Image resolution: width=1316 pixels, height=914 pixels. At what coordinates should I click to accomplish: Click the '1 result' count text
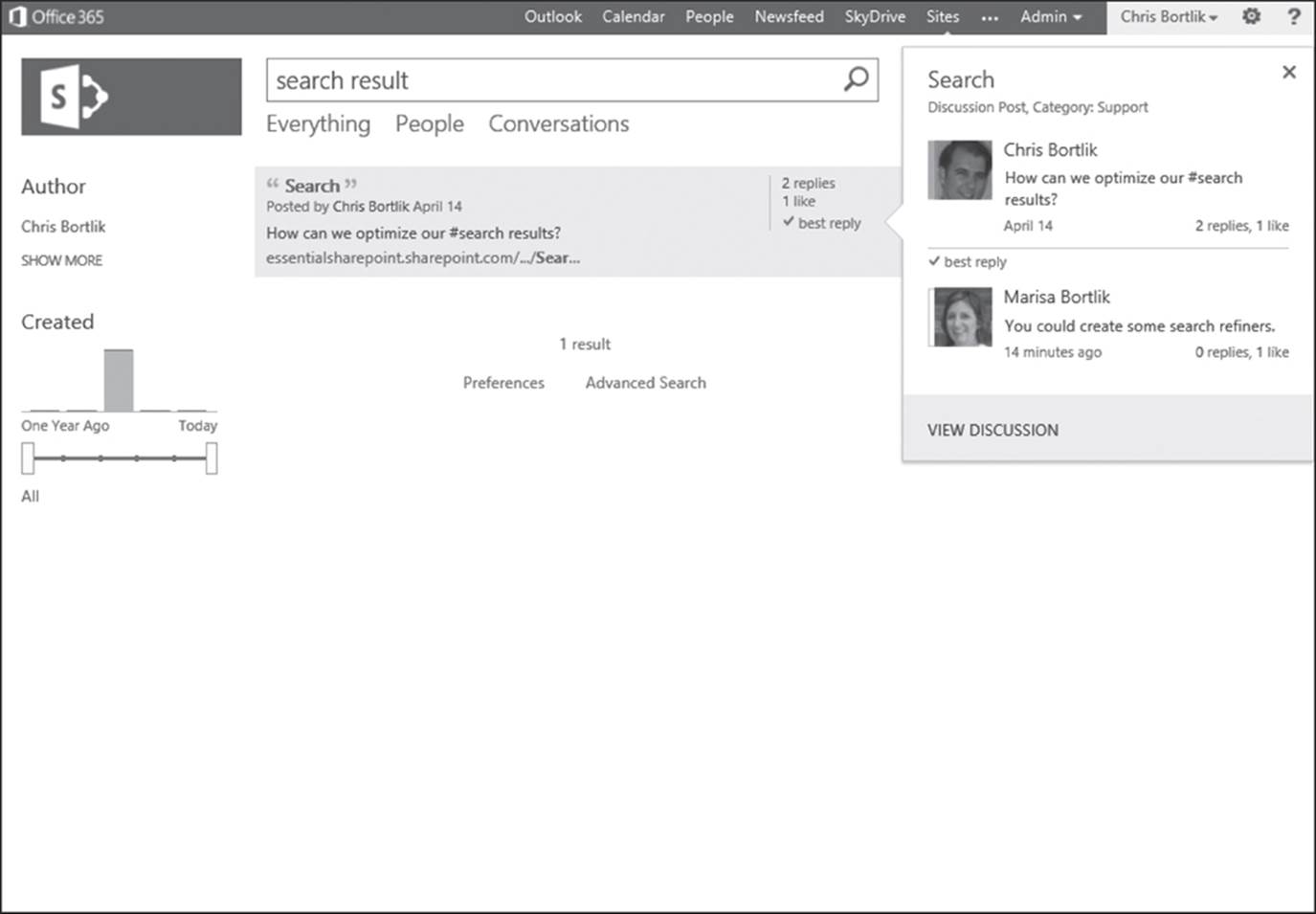coord(585,344)
